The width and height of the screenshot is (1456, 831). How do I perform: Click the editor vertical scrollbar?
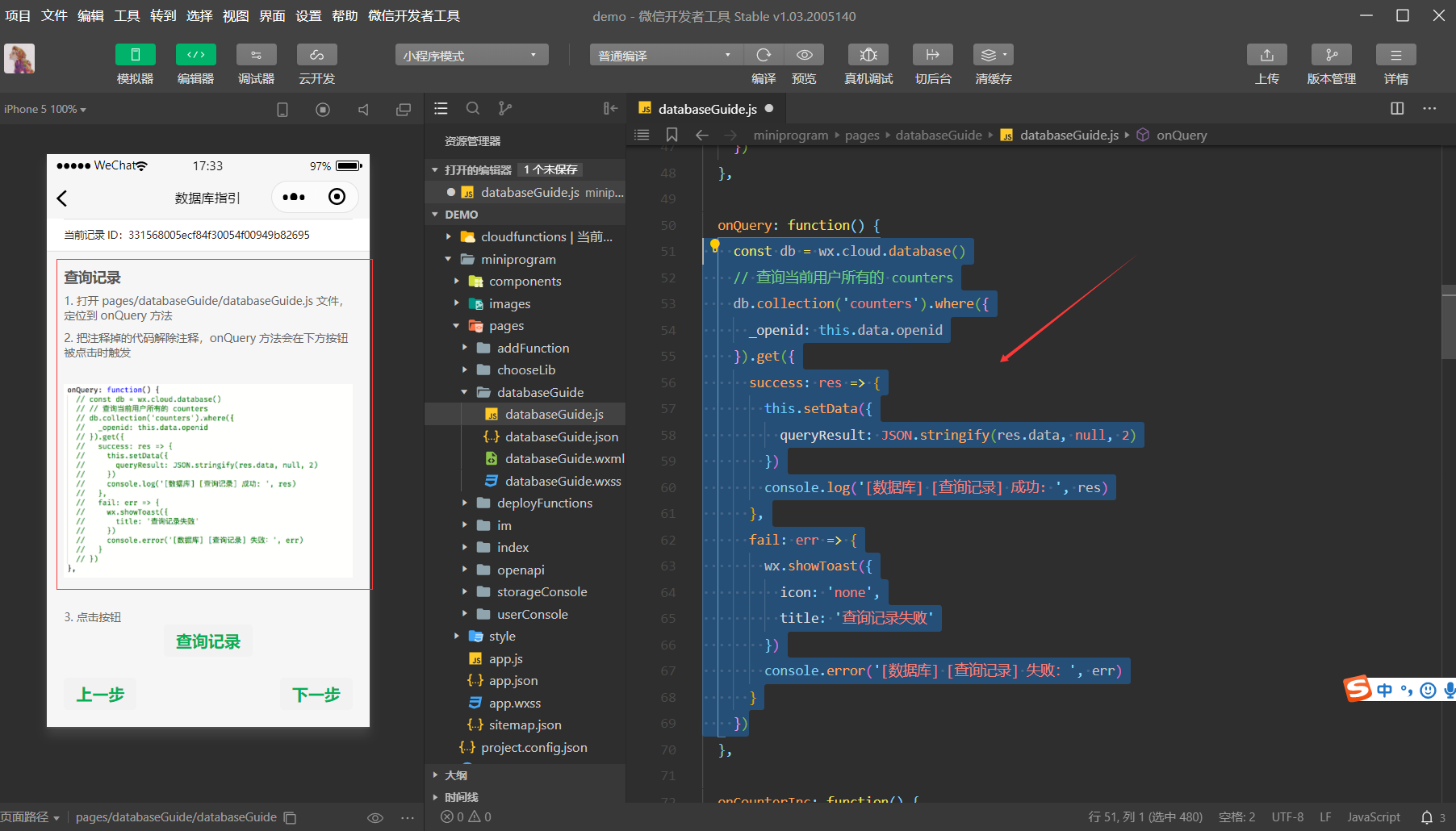coord(1448,323)
